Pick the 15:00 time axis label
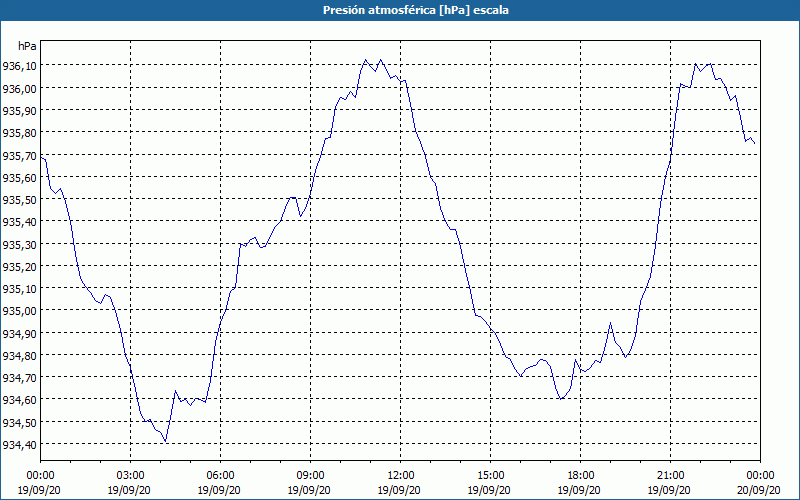Viewport: 800px width, 500px height. click(x=490, y=476)
